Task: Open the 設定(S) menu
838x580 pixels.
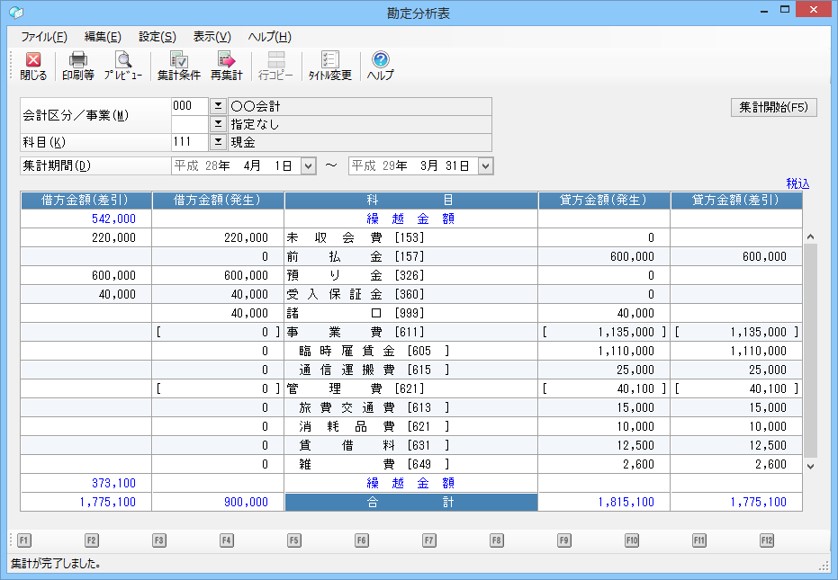Action: coord(157,37)
